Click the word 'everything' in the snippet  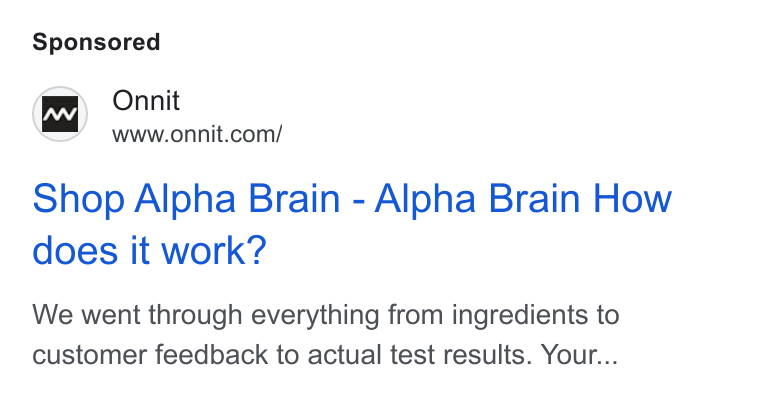[315, 315]
